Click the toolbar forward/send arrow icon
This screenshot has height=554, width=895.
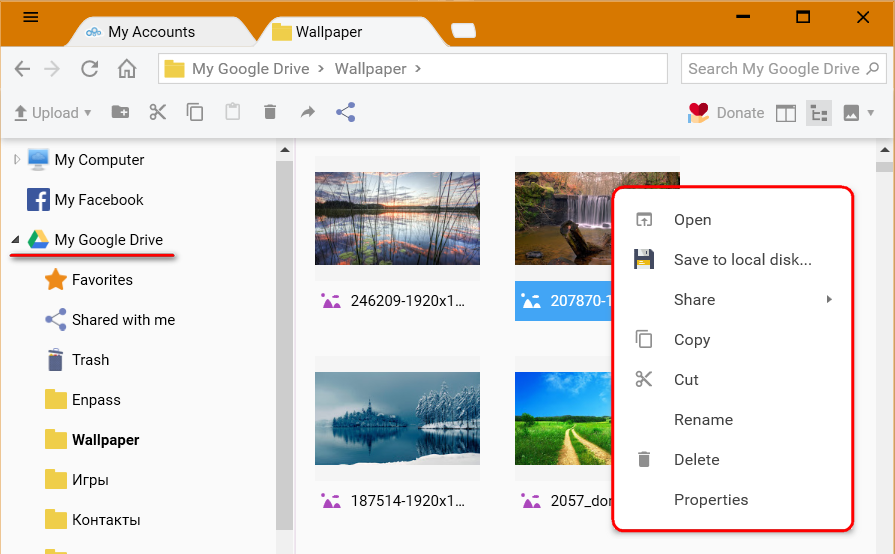pos(308,112)
